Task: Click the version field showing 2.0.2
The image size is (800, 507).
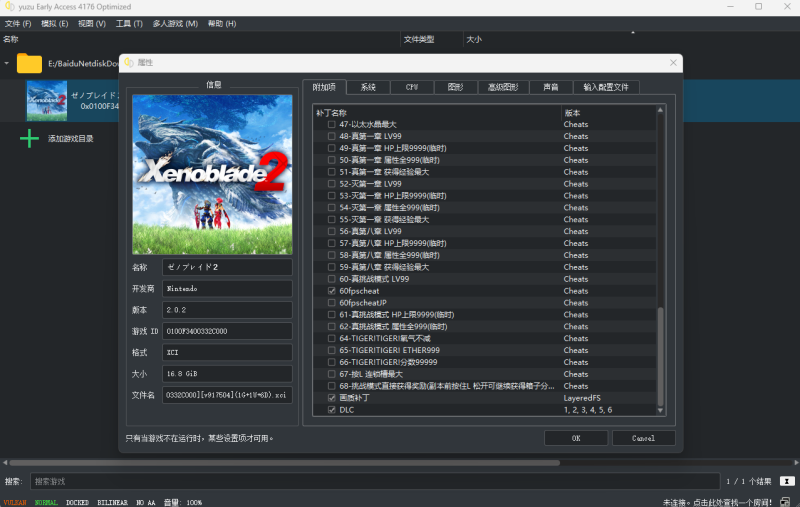Action: (x=228, y=310)
